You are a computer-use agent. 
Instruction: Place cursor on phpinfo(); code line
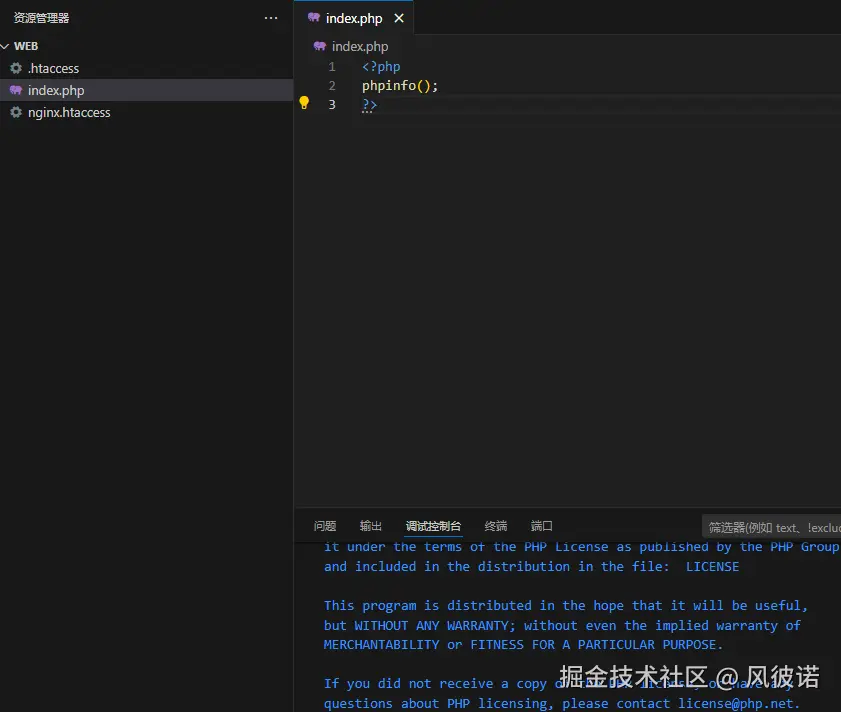click(400, 86)
